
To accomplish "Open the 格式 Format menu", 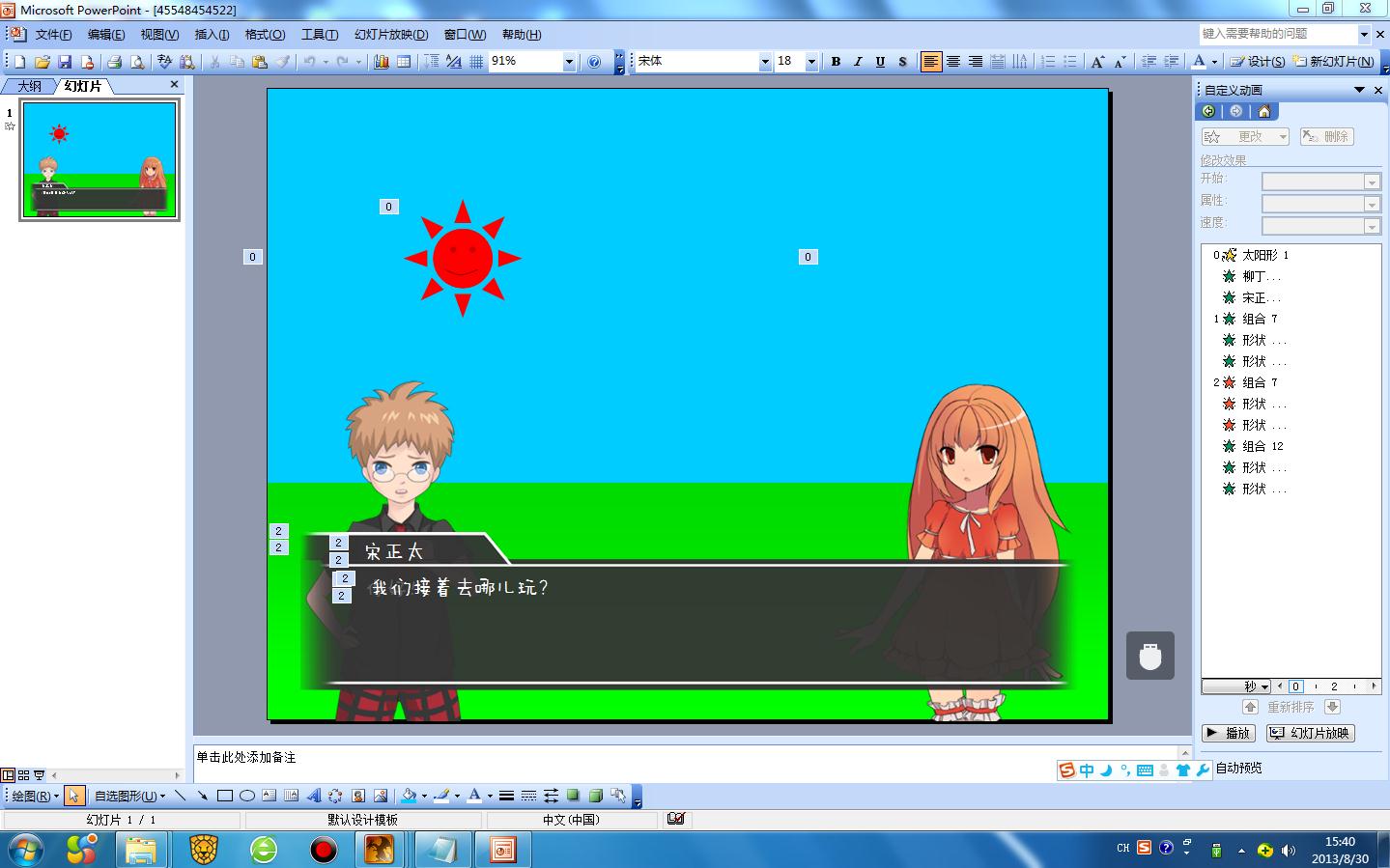I will (265, 35).
